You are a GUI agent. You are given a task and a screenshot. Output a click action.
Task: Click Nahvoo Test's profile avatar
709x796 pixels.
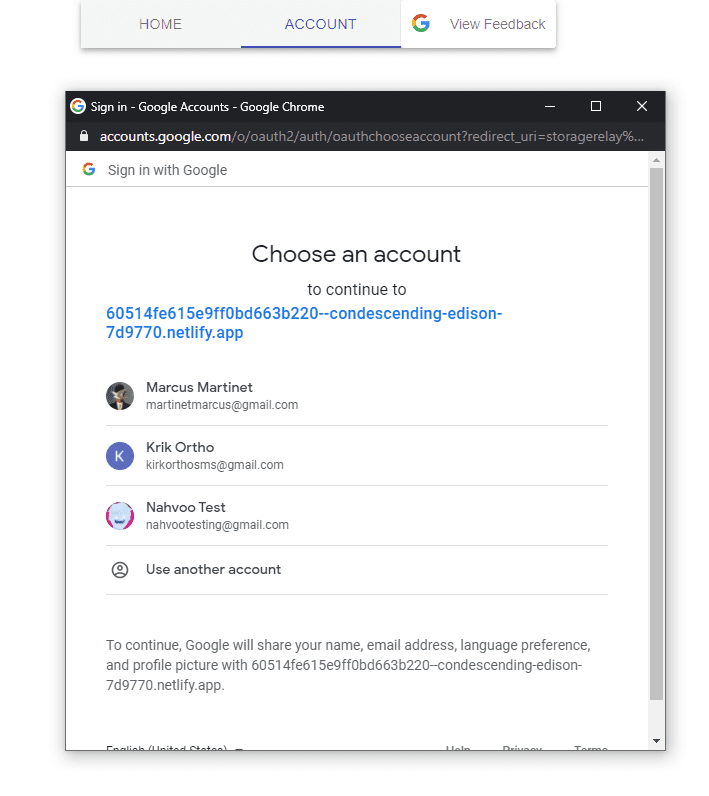point(120,516)
